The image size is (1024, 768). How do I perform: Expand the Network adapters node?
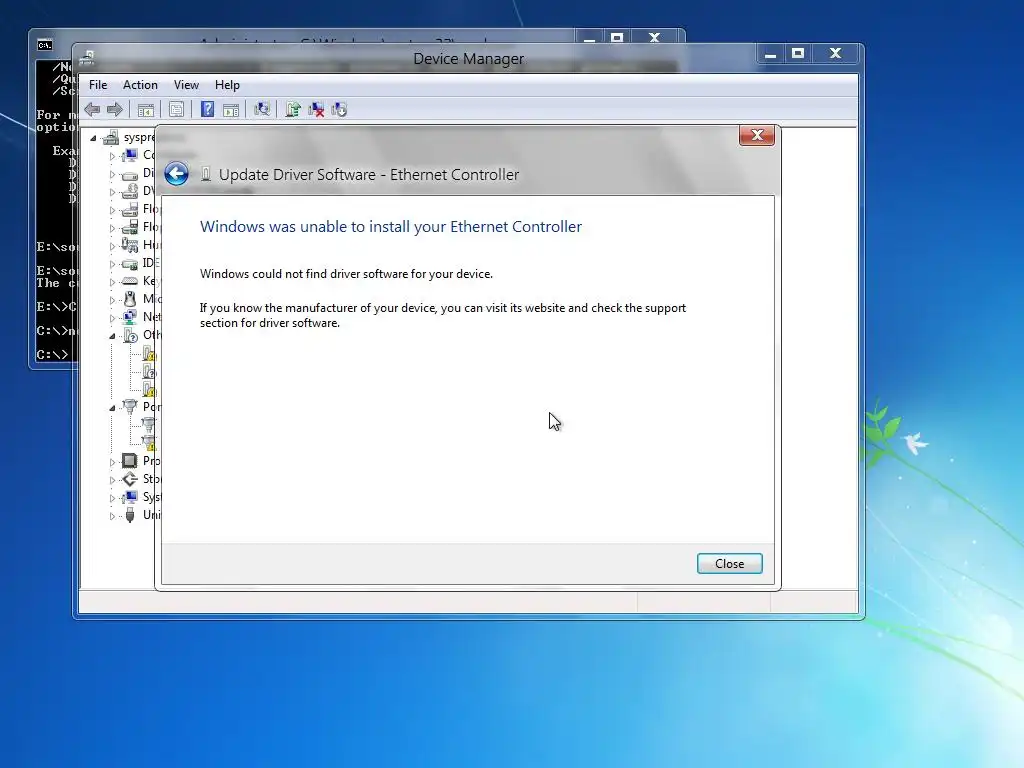tap(112, 318)
